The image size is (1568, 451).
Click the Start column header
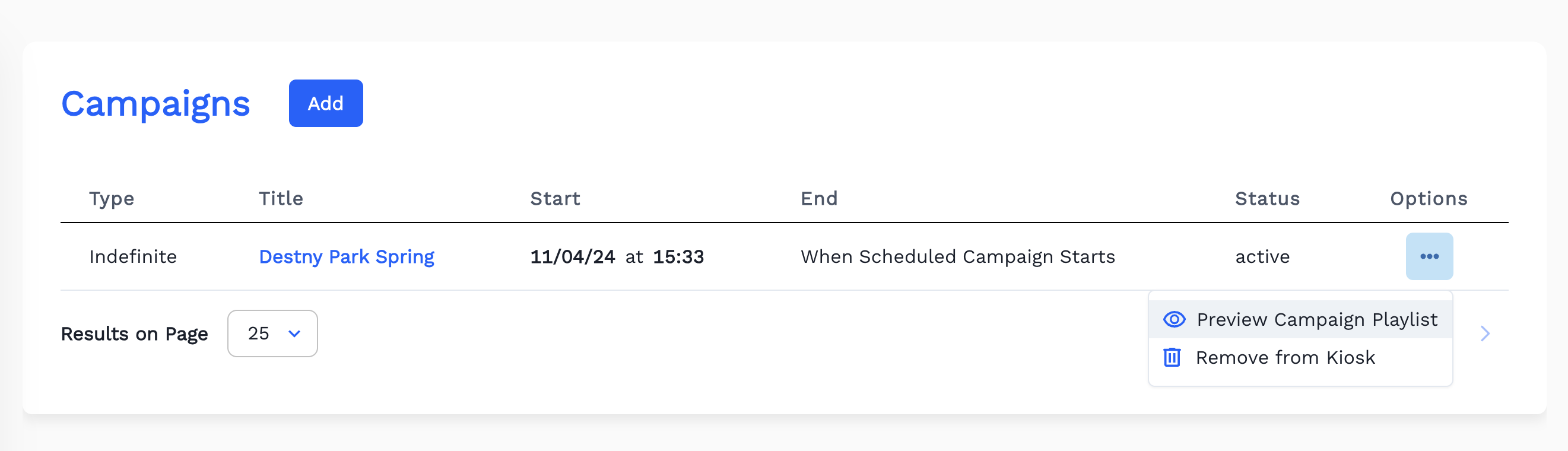click(x=554, y=198)
